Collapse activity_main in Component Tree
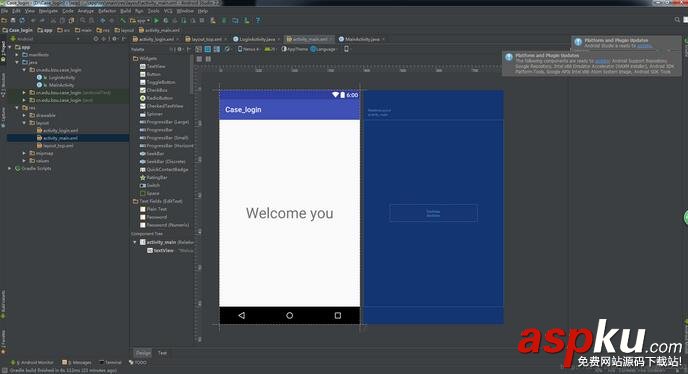Screen dimensions: 688x374 point(135,242)
